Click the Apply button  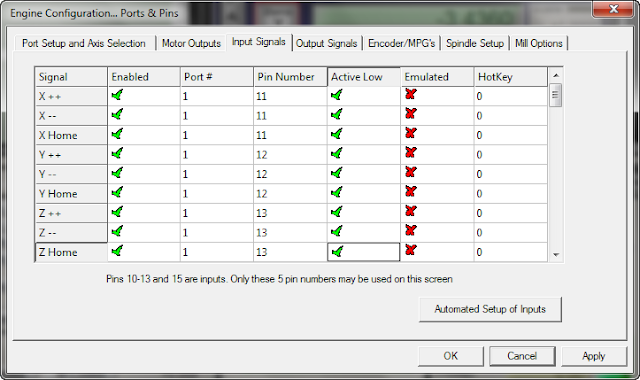click(x=593, y=356)
